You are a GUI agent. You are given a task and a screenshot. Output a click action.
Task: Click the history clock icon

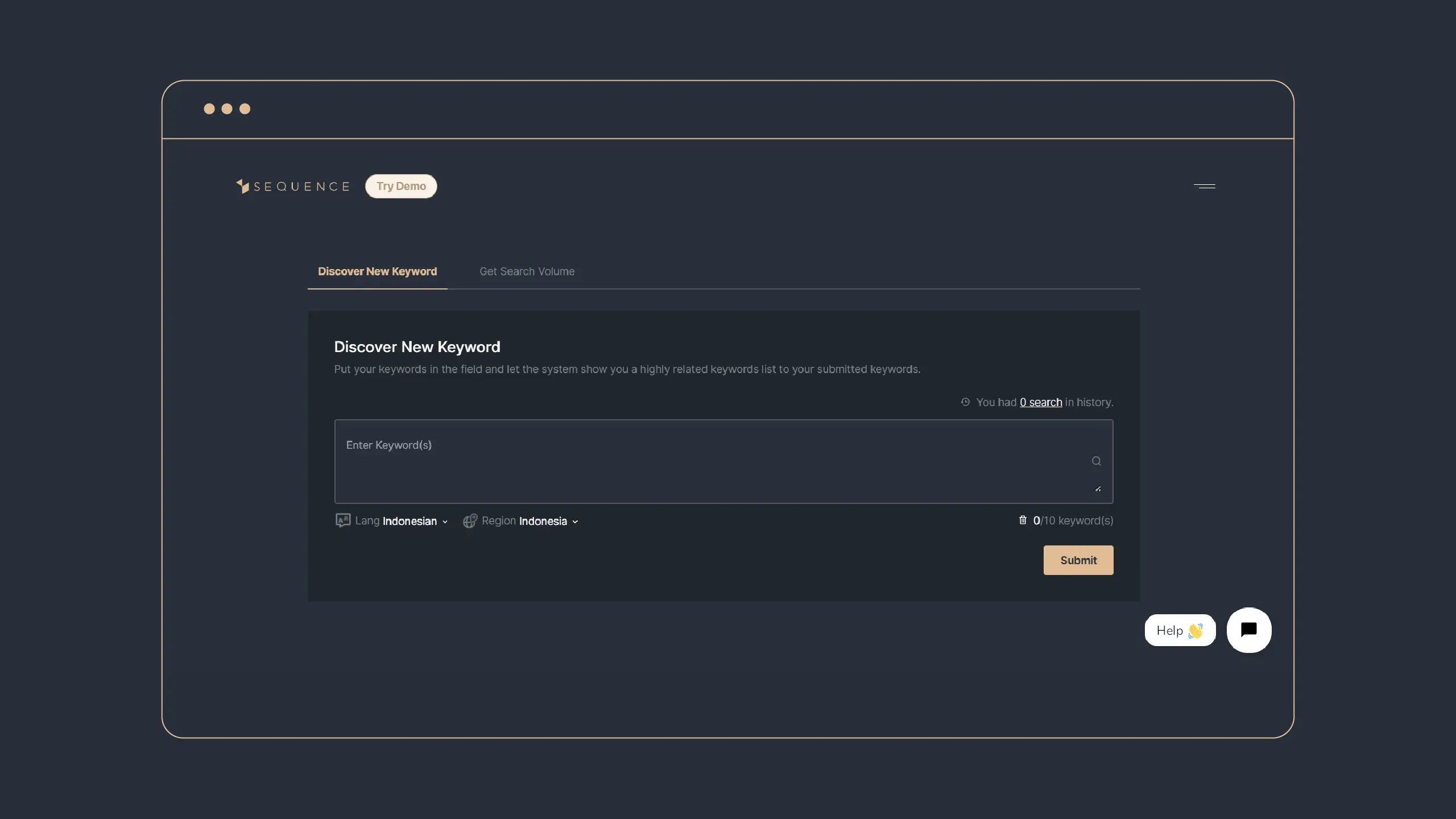coord(965,402)
